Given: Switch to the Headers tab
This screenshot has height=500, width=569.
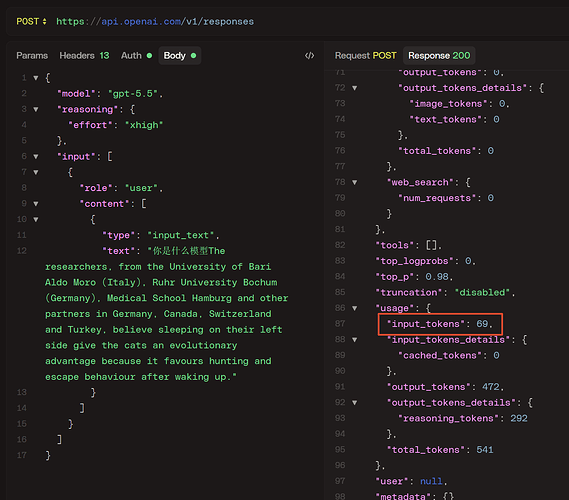Looking at the screenshot, I should click(x=84, y=56).
